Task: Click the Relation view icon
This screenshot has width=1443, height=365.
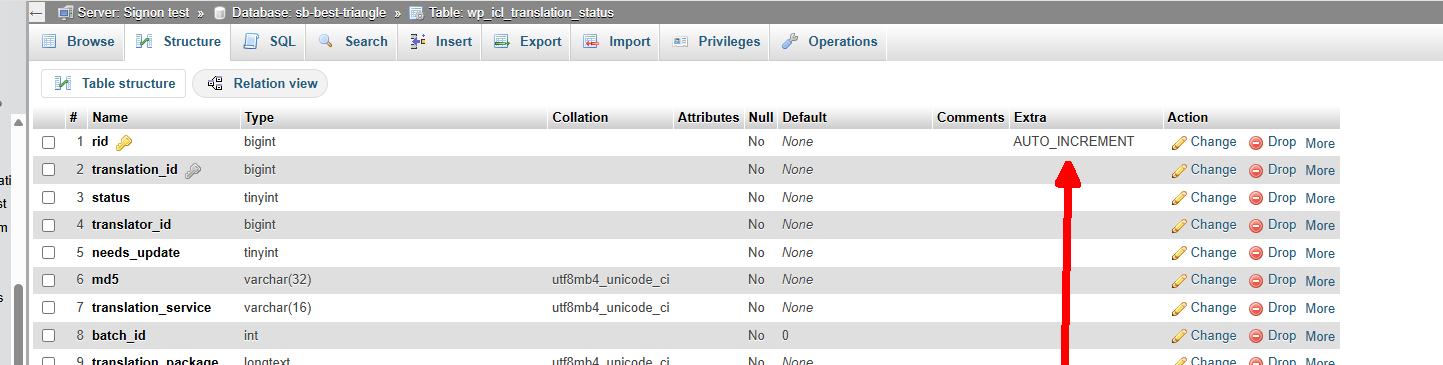Action: pyautogui.click(x=215, y=84)
